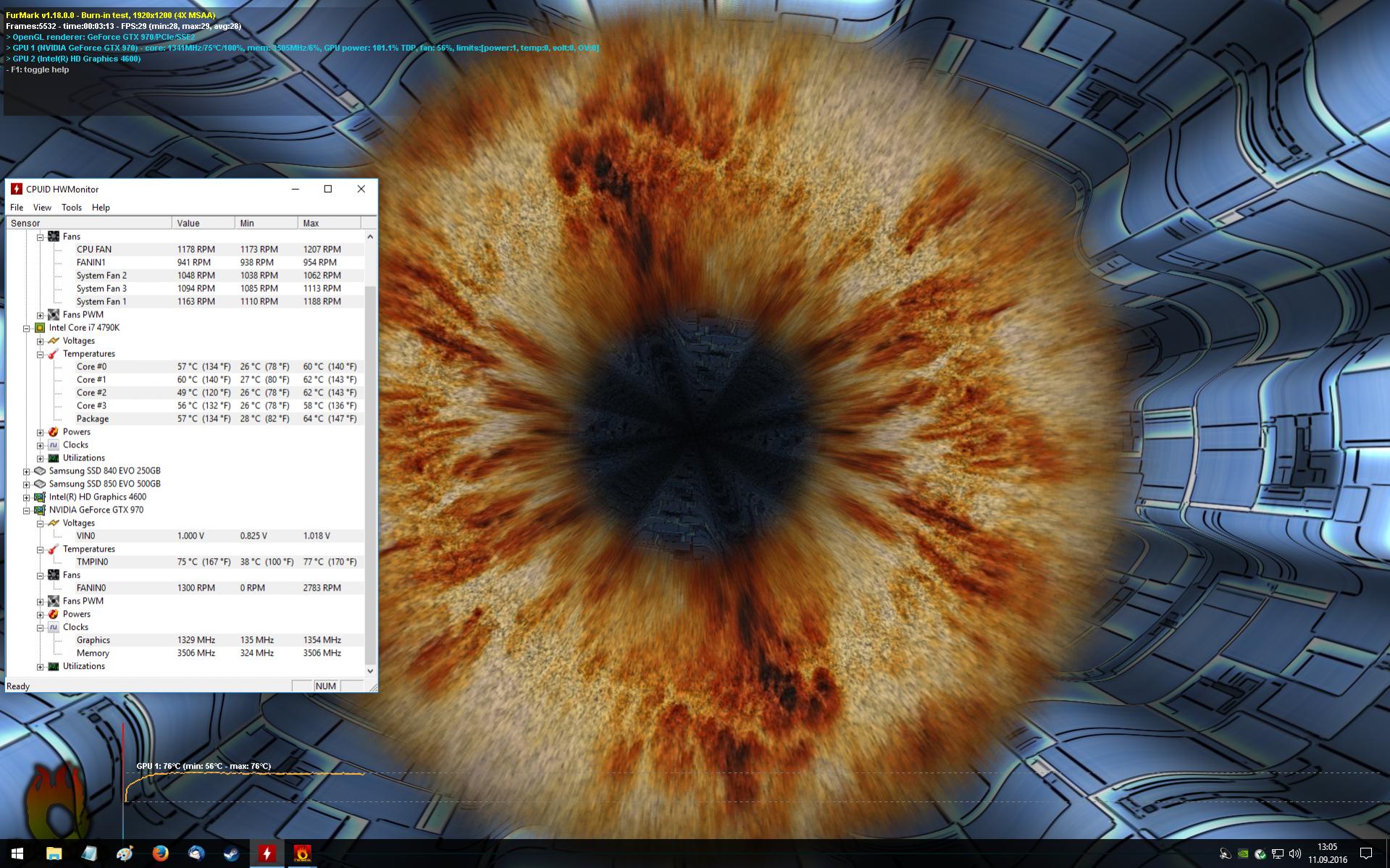
Task: Collapse the GTX 970 Clocks node
Action: tap(41, 628)
